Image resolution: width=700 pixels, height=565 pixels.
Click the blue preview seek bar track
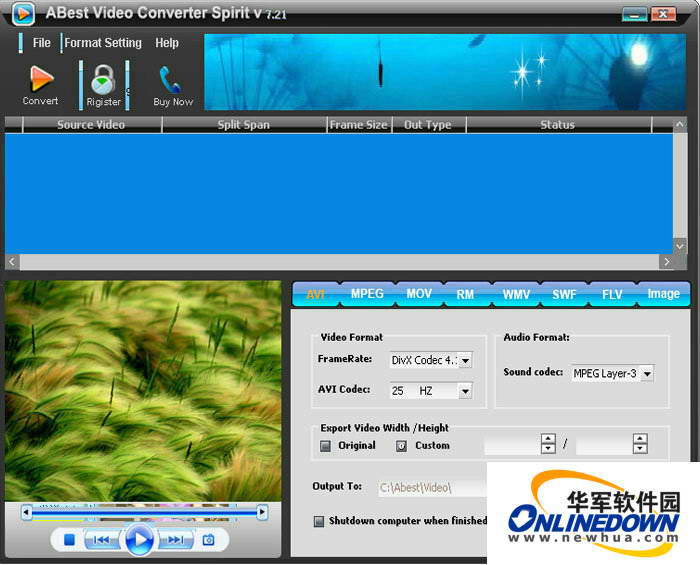coord(144,512)
